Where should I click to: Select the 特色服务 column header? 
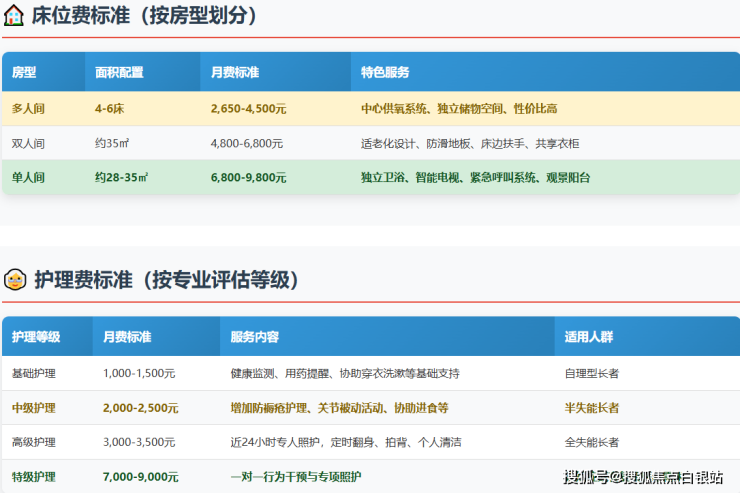point(385,73)
